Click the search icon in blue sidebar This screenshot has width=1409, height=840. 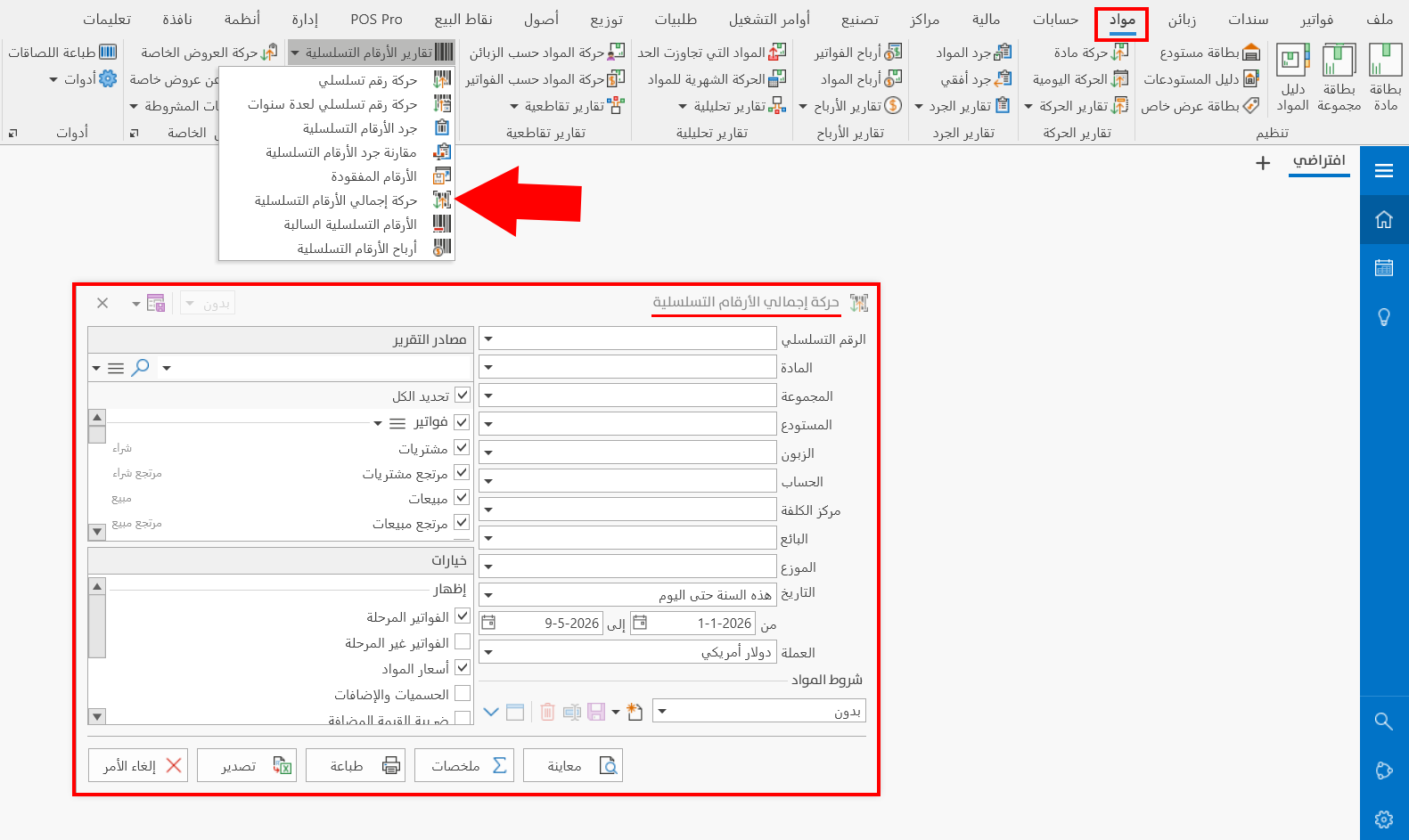point(1384,721)
